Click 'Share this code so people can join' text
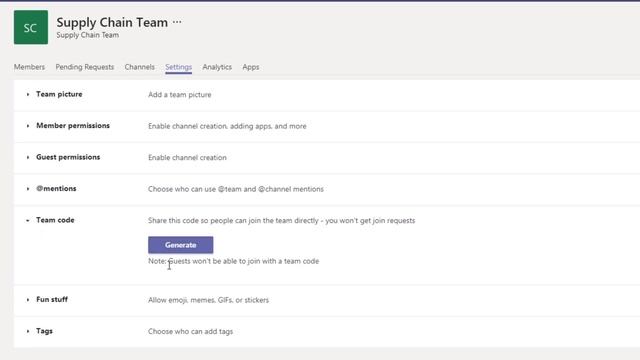640x360 pixels. pos(281,220)
